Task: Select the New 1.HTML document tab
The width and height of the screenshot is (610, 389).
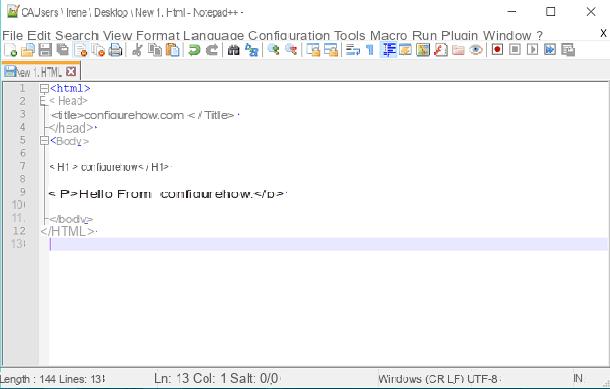Action: (41, 72)
